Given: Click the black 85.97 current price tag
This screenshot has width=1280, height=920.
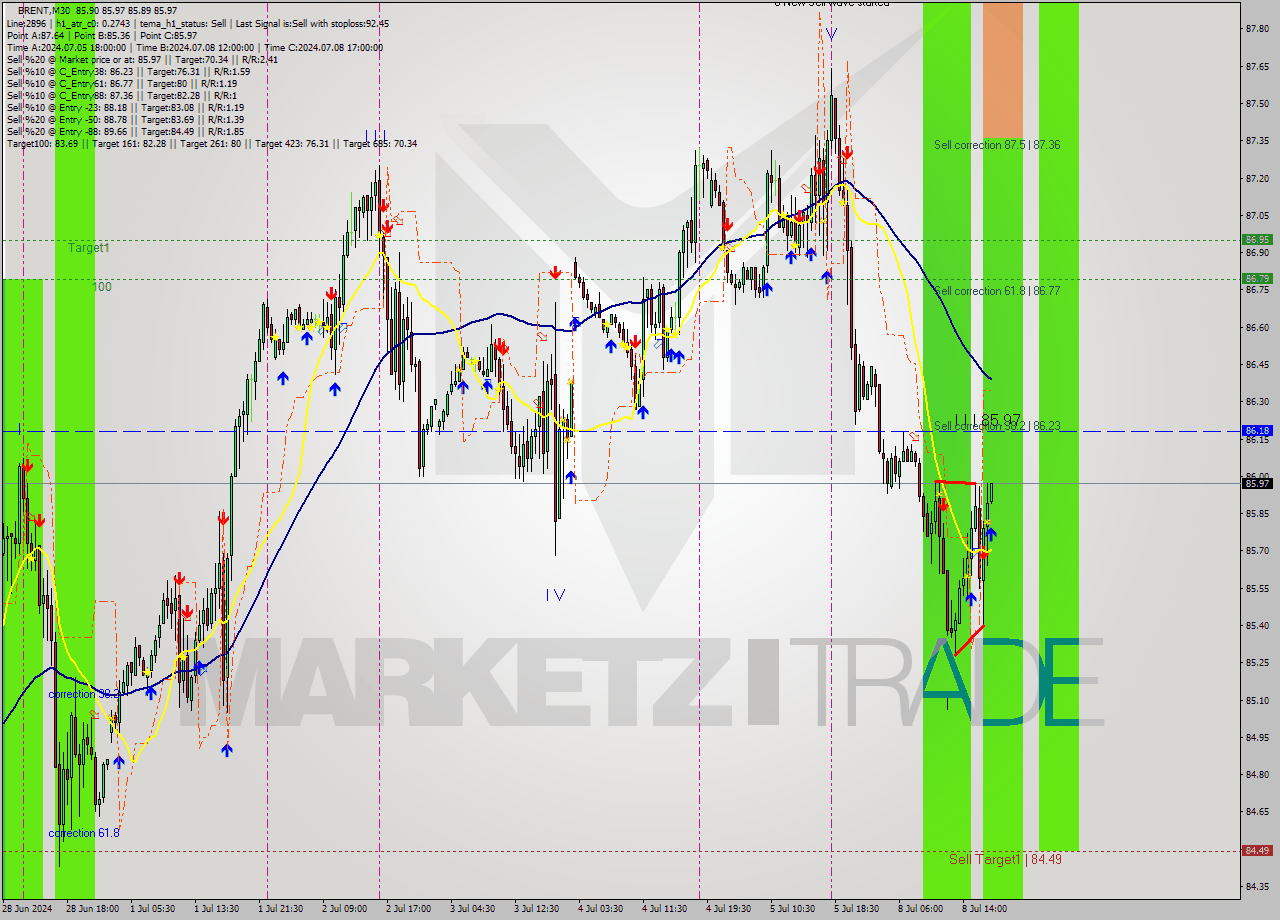Looking at the screenshot, I should [1257, 483].
